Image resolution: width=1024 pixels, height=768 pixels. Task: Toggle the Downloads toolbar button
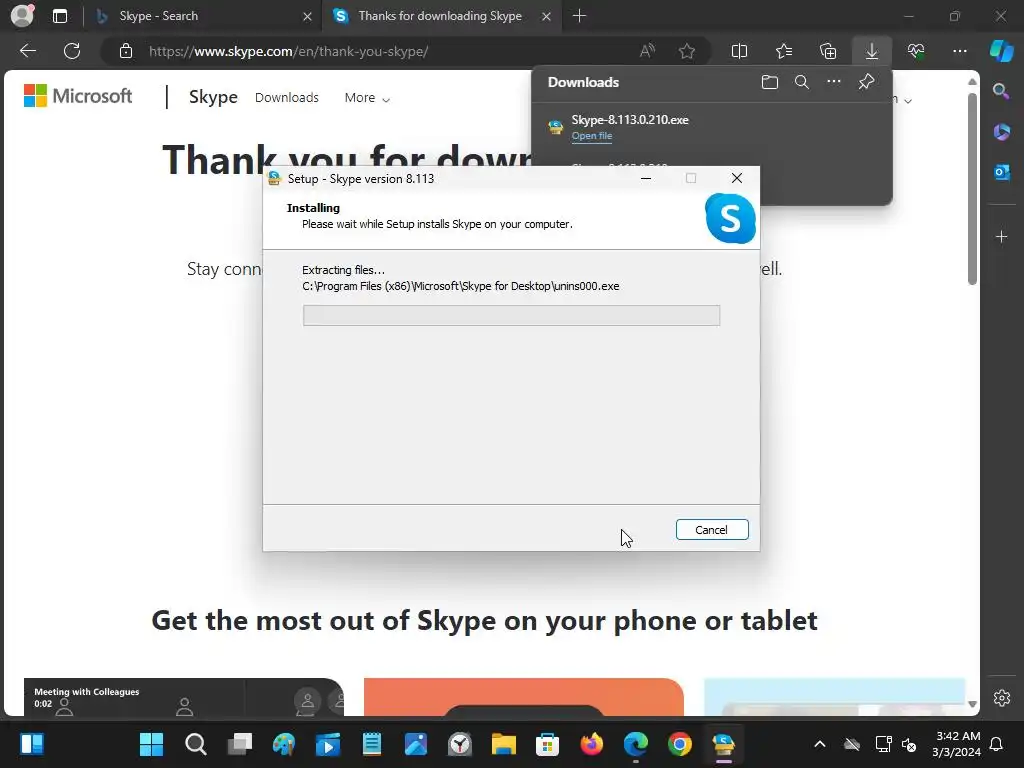(872, 51)
